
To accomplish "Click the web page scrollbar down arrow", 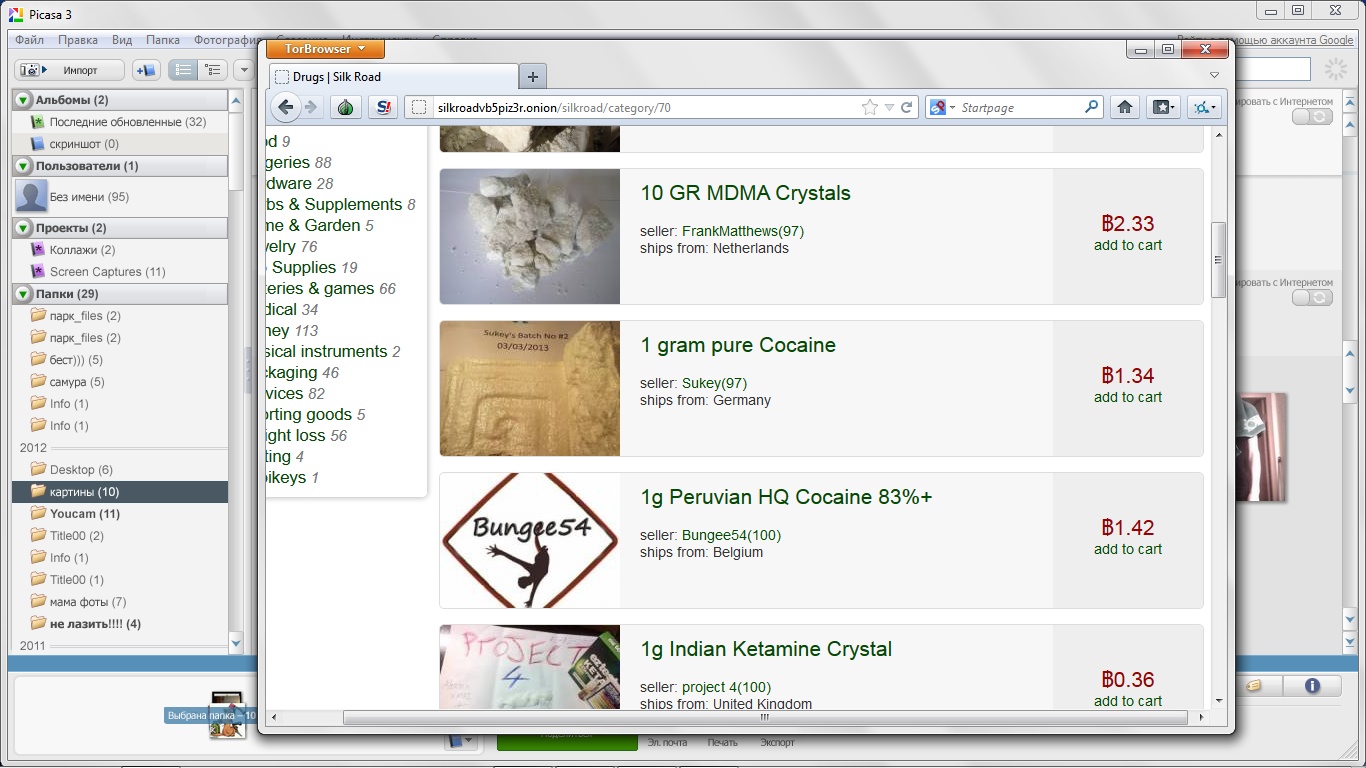I will click(x=1218, y=701).
